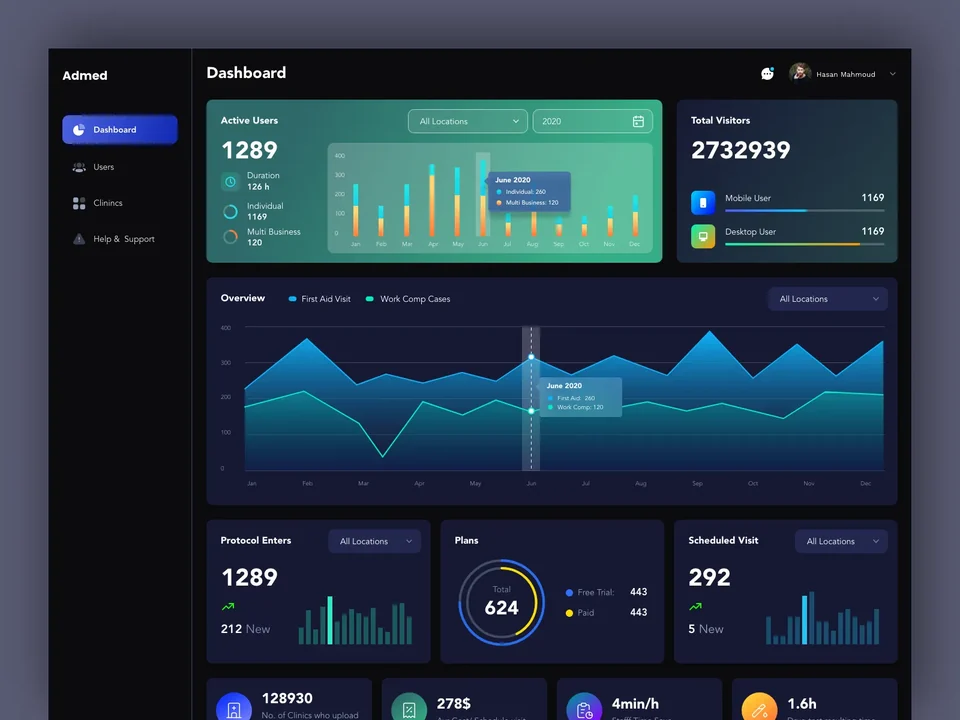Click Work Comp data point at June
The height and width of the screenshot is (720, 960).
pos(531,411)
